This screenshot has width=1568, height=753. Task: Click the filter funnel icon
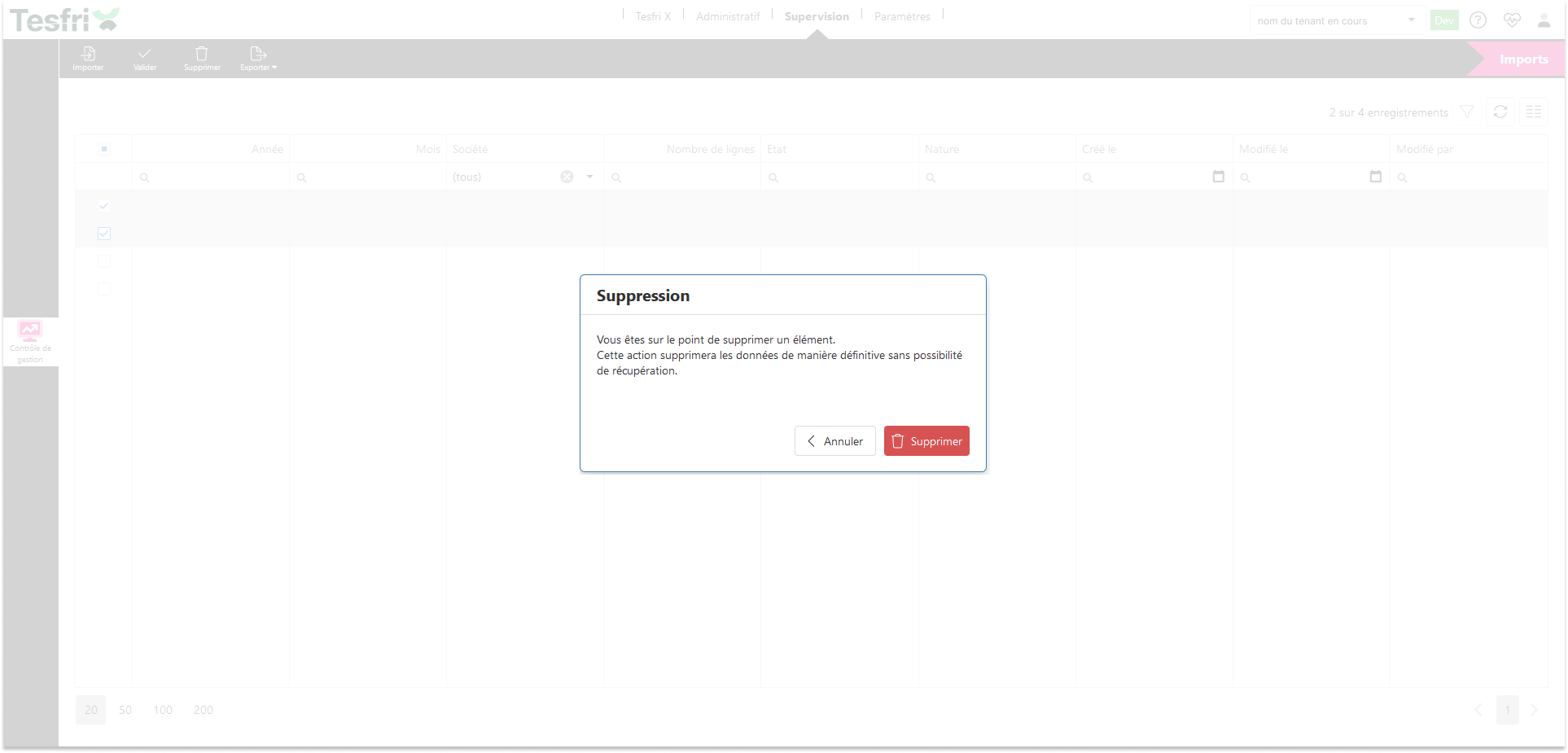(1467, 112)
